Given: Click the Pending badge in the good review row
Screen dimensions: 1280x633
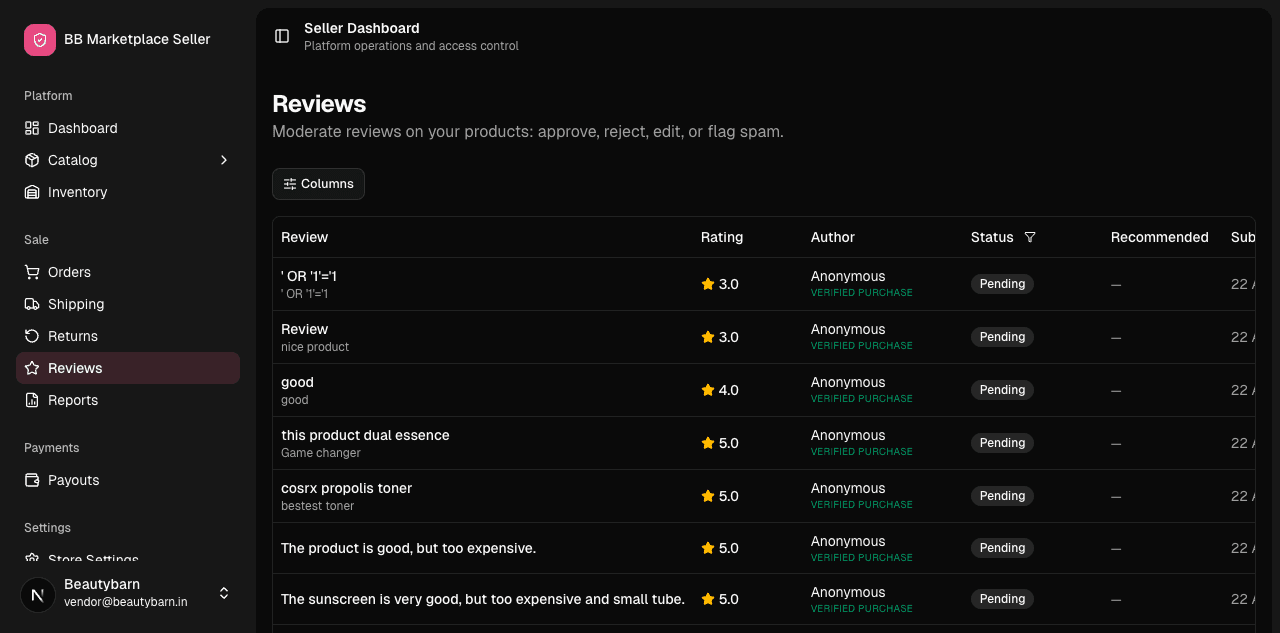Looking at the screenshot, I should [x=1002, y=390].
